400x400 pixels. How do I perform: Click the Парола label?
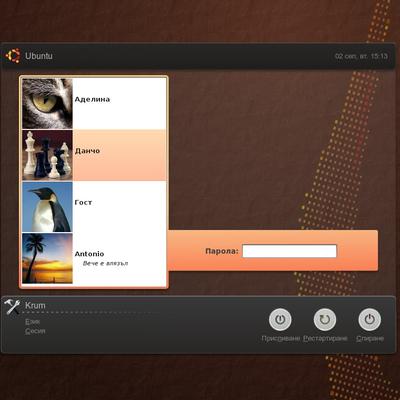click(x=222, y=251)
